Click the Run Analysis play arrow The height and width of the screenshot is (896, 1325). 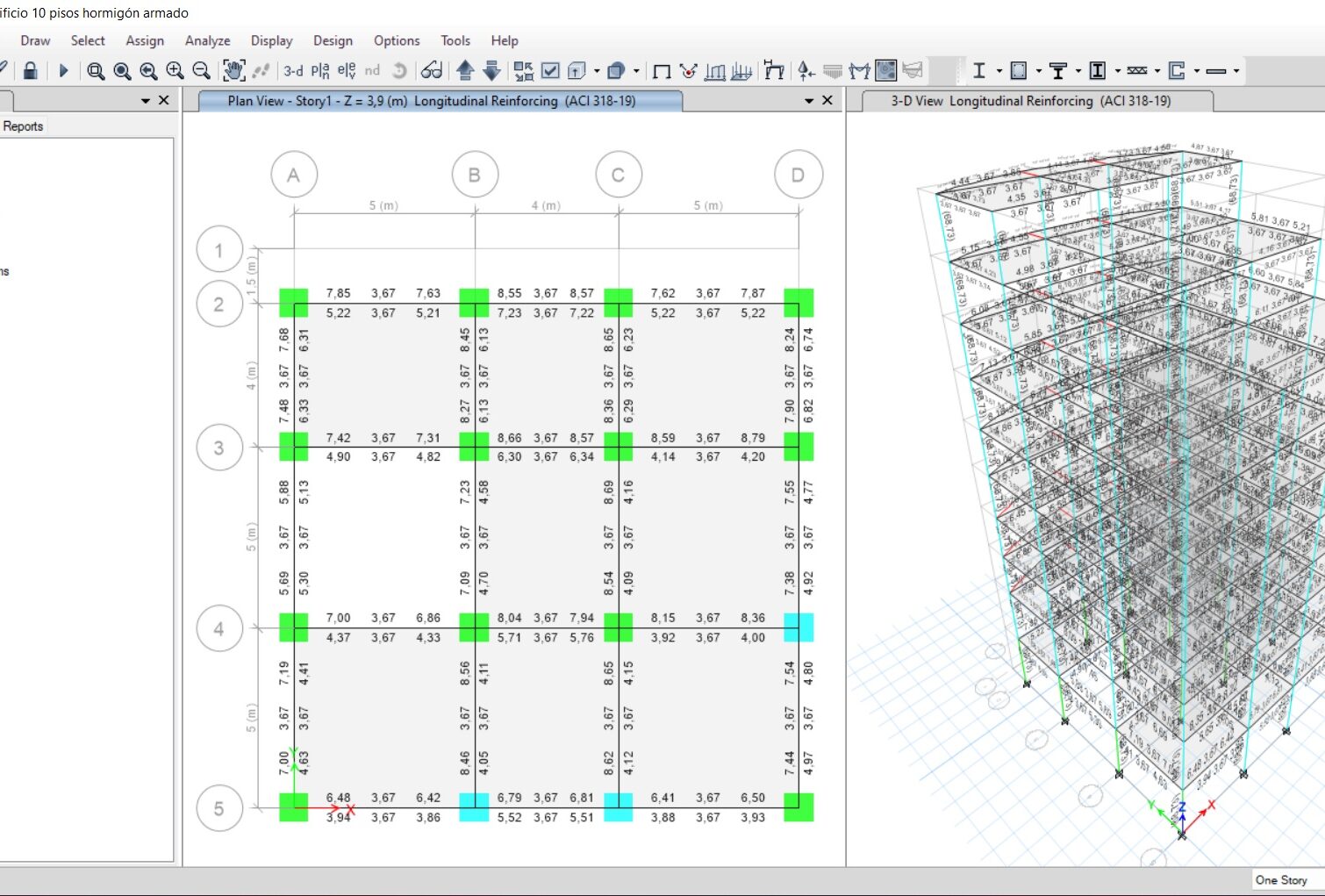click(x=63, y=70)
